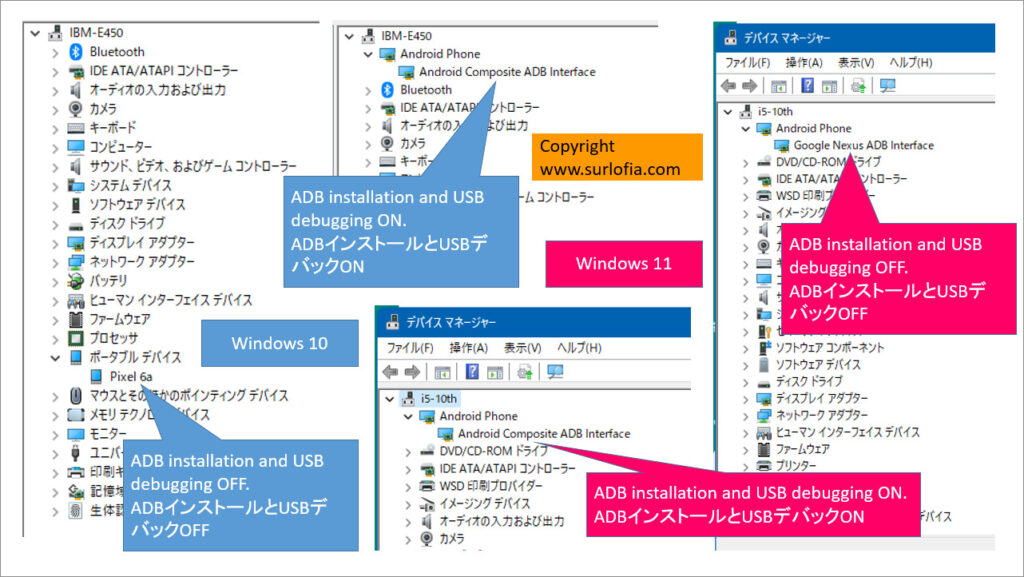Click the forward arrow in the rightmost Device Manager

(x=750, y=85)
